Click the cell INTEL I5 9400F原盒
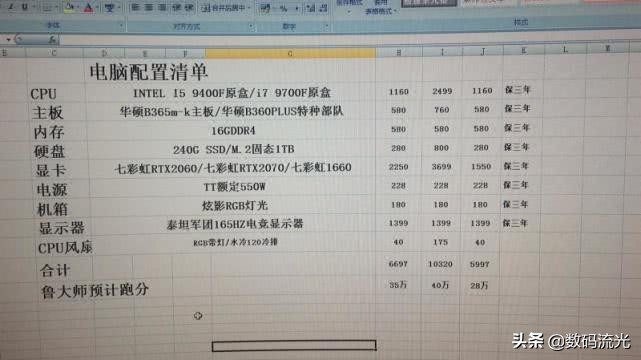 (232, 93)
